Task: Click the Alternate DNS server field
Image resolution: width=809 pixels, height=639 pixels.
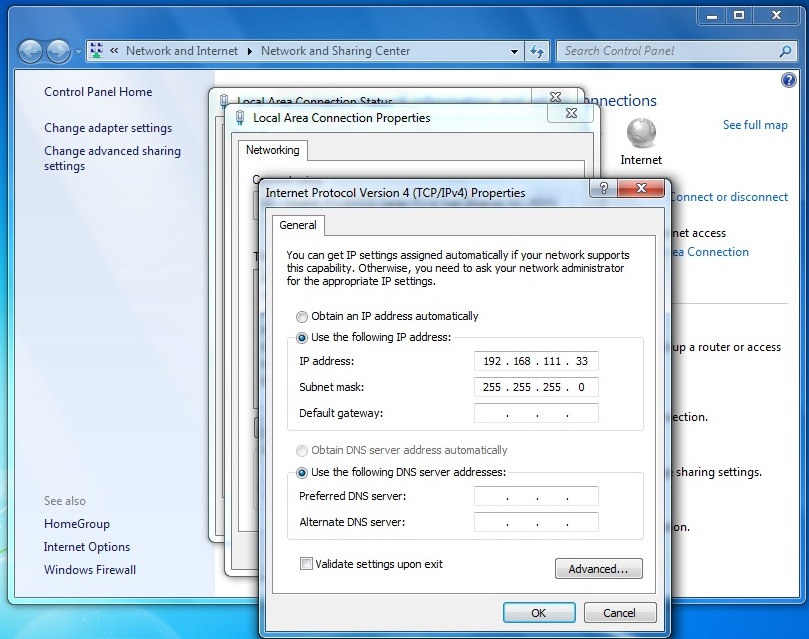Action: point(536,522)
